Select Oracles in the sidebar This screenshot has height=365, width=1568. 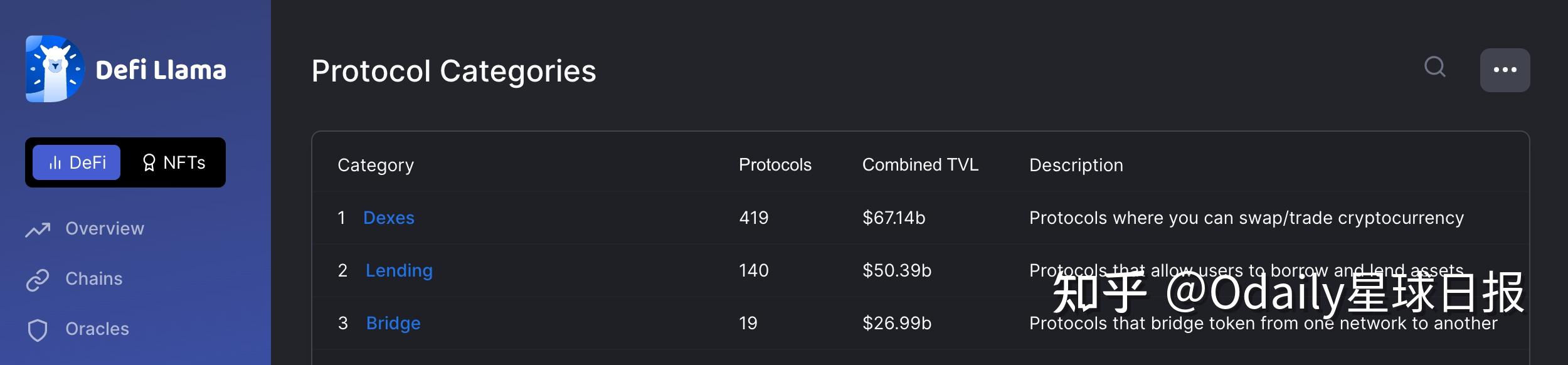pos(97,329)
